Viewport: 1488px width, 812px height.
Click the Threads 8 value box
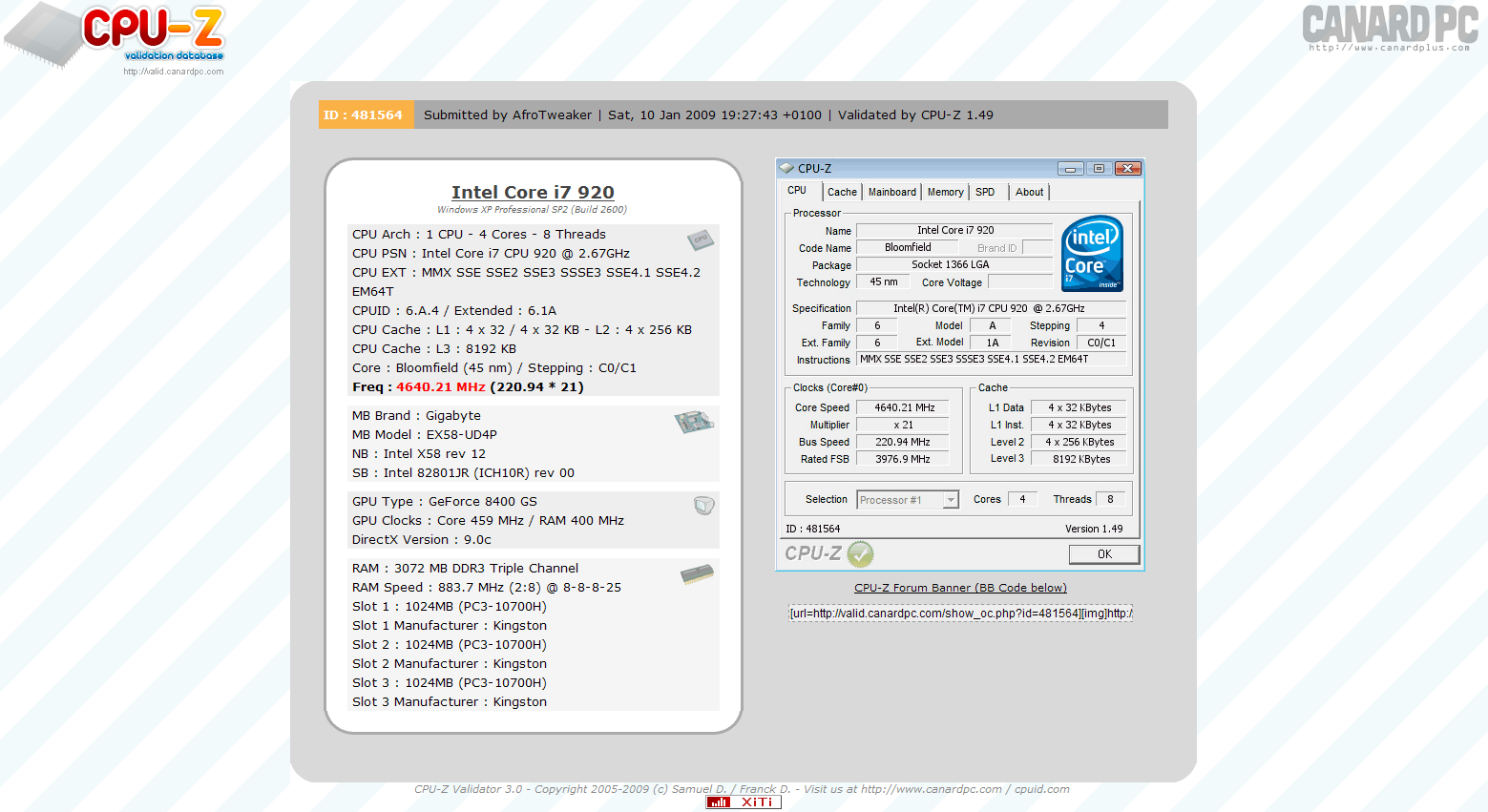click(1111, 499)
